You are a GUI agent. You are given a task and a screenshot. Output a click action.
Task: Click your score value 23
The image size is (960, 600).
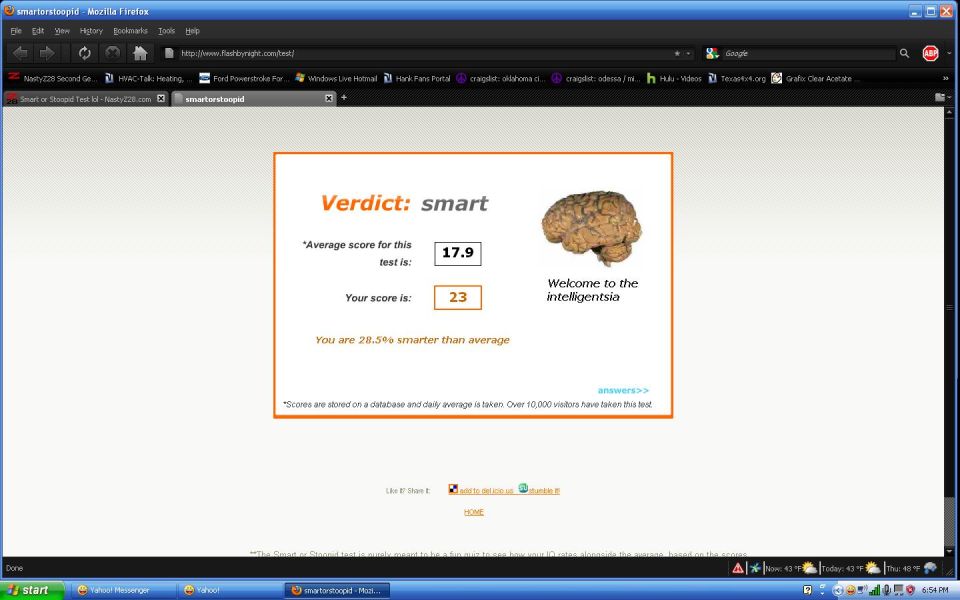click(x=458, y=298)
